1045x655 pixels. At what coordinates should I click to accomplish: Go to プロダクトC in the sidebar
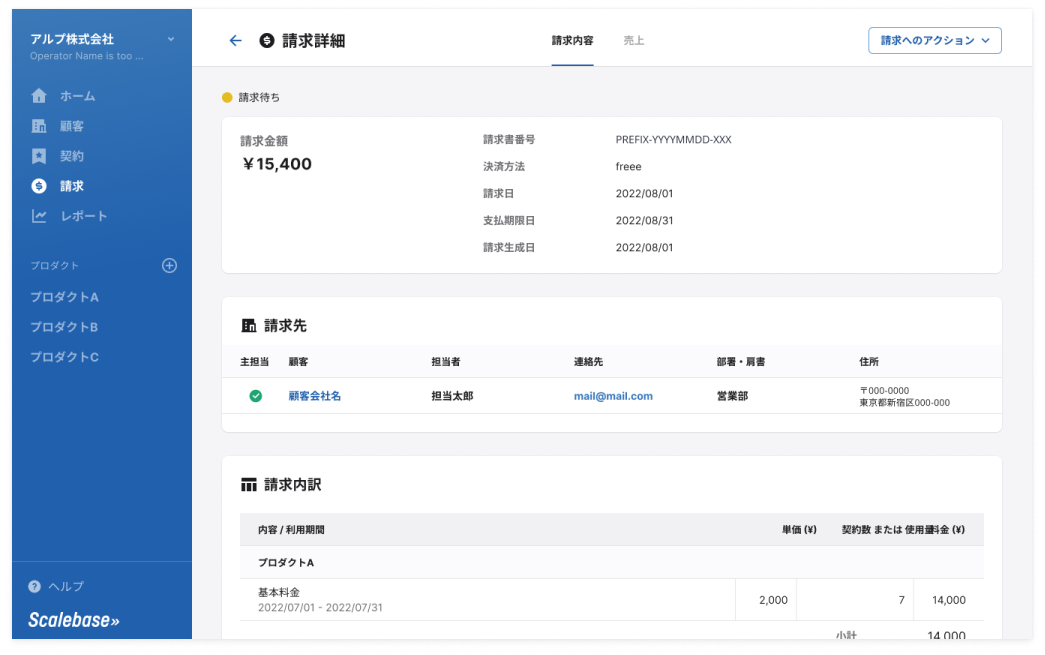pos(64,357)
